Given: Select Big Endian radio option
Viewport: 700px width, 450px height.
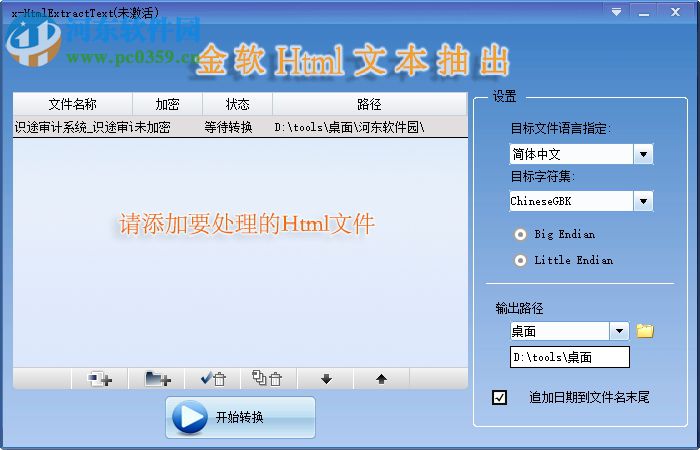Looking at the screenshot, I should click(520, 234).
